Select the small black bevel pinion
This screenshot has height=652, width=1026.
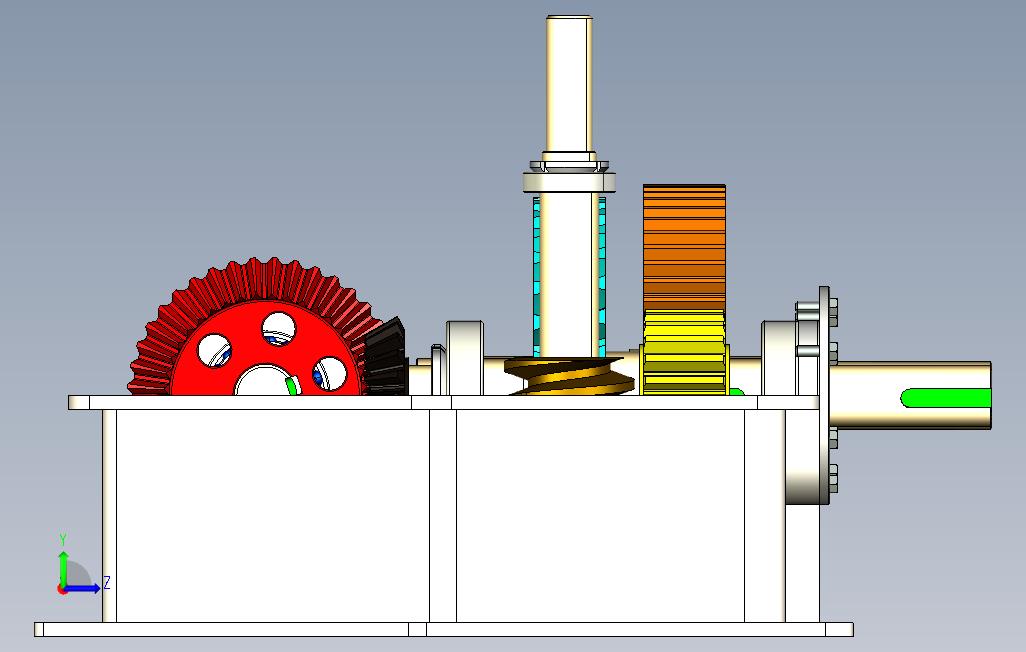coord(386,357)
